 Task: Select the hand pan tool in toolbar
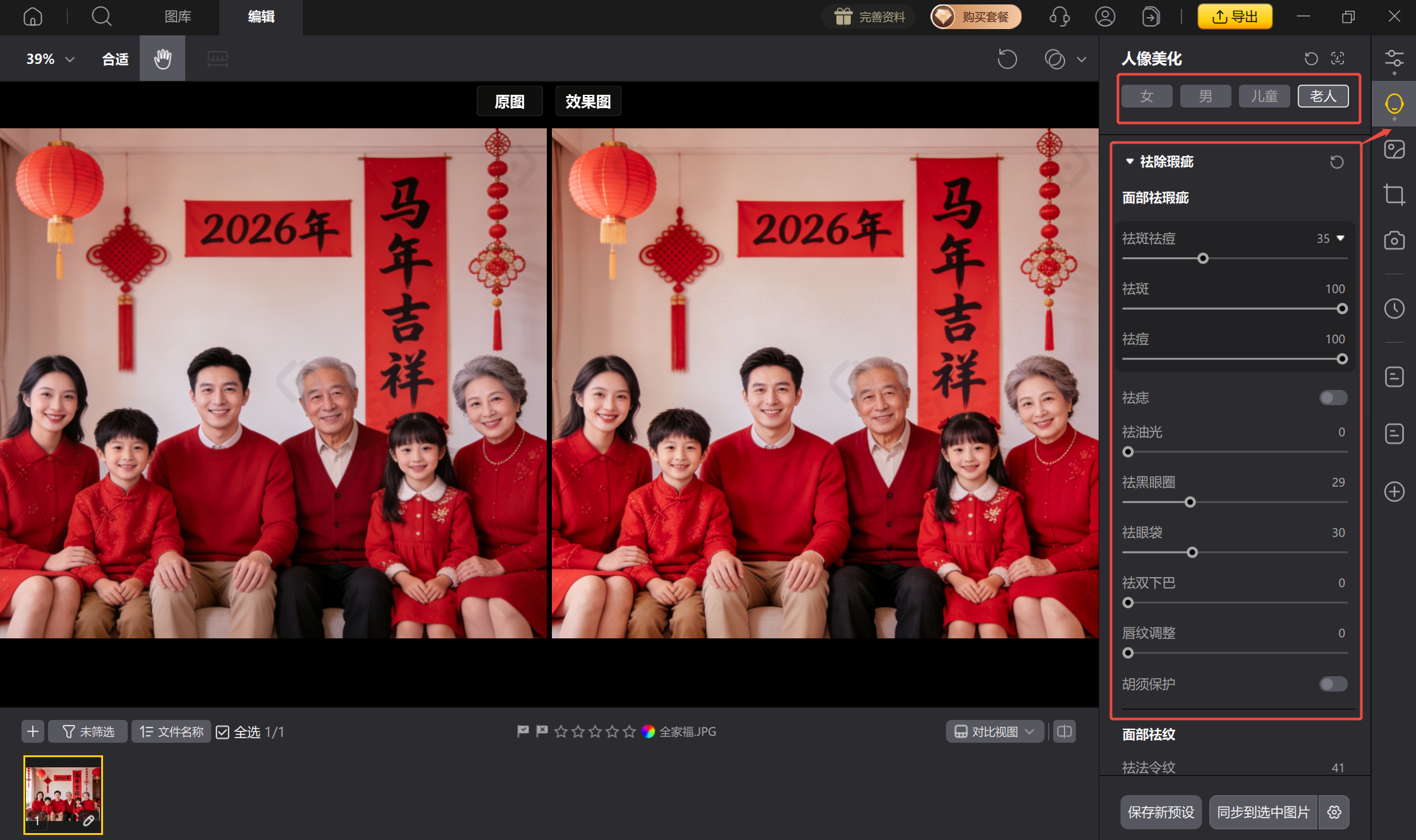pyautogui.click(x=162, y=58)
